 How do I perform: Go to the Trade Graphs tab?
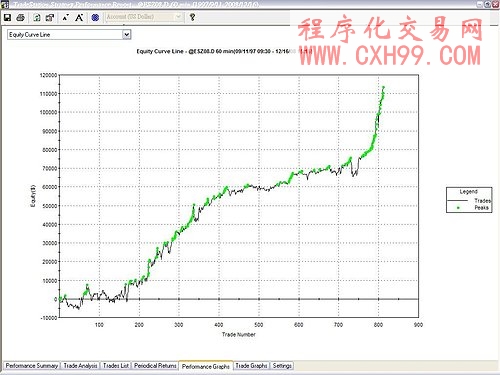pos(251,366)
